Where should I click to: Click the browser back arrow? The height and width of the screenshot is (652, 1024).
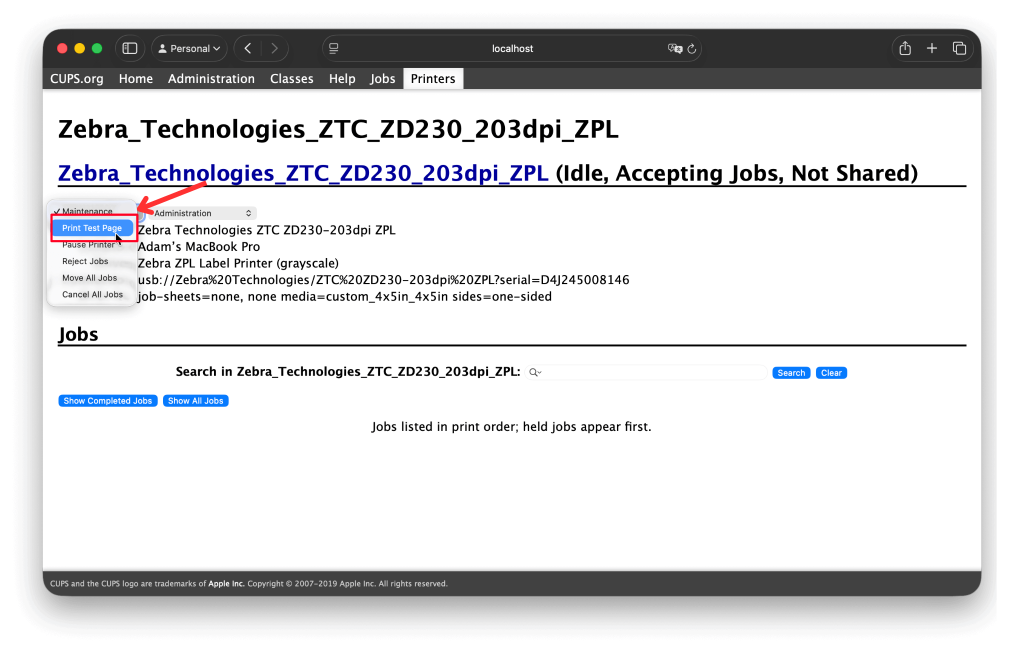pyautogui.click(x=248, y=48)
